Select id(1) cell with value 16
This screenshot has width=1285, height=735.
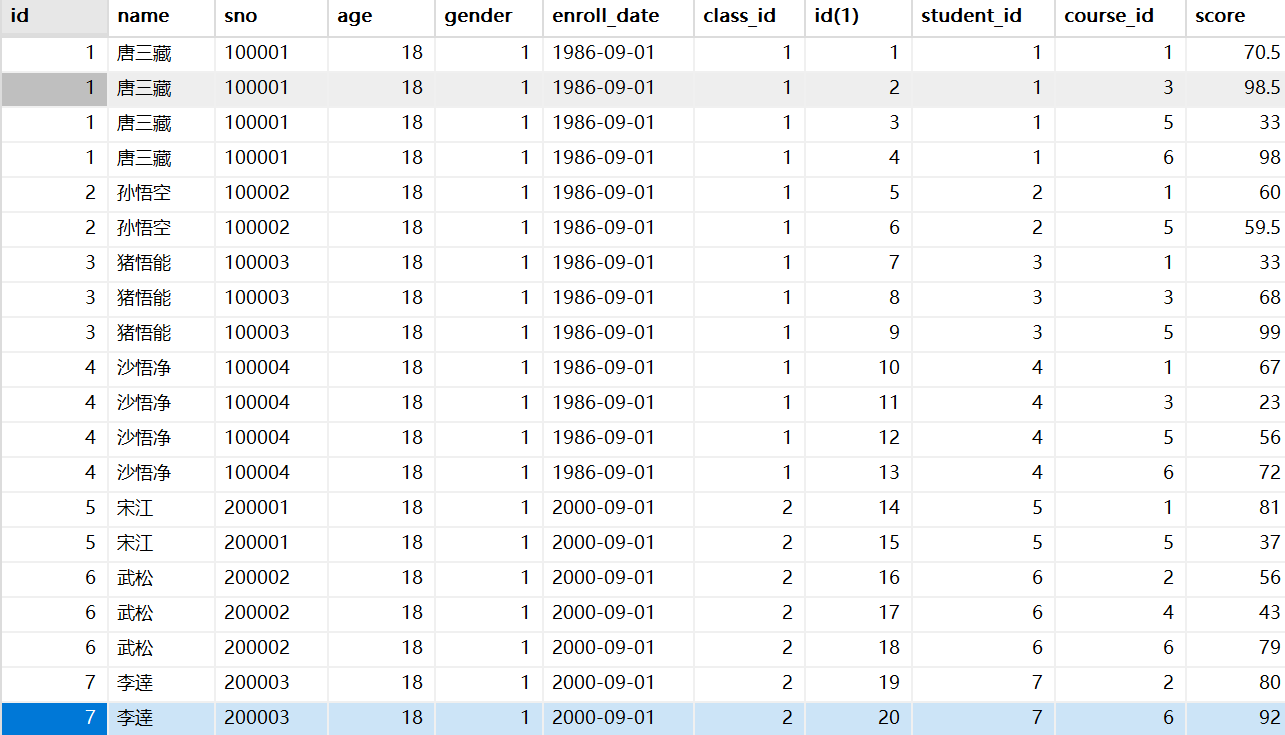858,578
